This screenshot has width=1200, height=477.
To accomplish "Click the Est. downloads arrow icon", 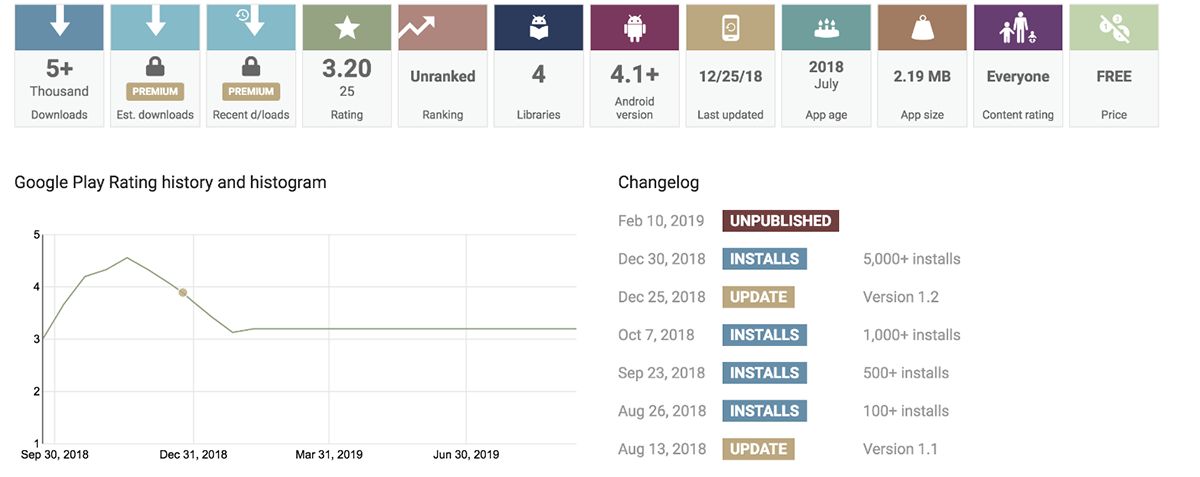I will (x=155, y=20).
